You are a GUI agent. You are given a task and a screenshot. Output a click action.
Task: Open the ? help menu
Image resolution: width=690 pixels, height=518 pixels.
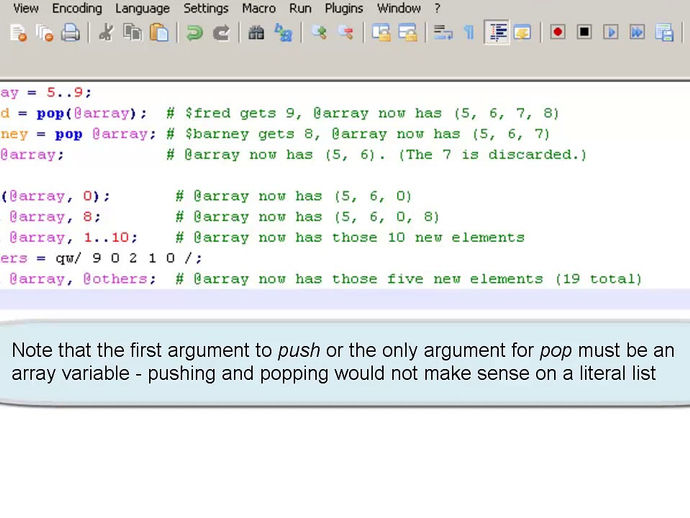click(x=437, y=8)
